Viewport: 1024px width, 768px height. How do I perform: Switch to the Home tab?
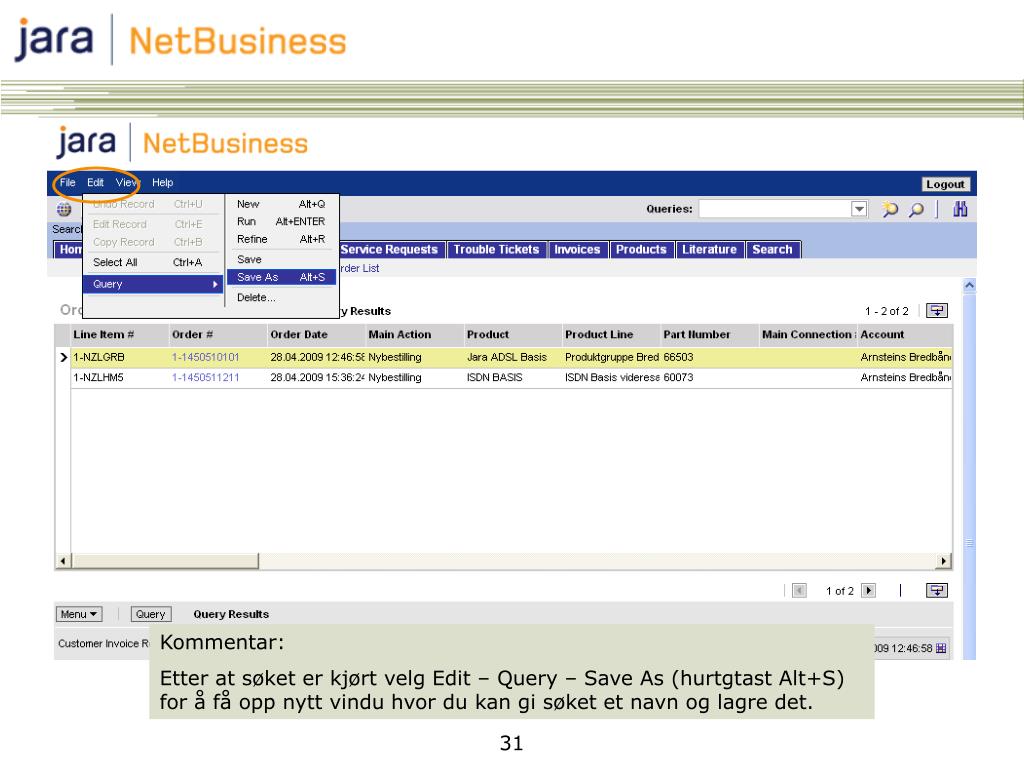click(x=69, y=249)
